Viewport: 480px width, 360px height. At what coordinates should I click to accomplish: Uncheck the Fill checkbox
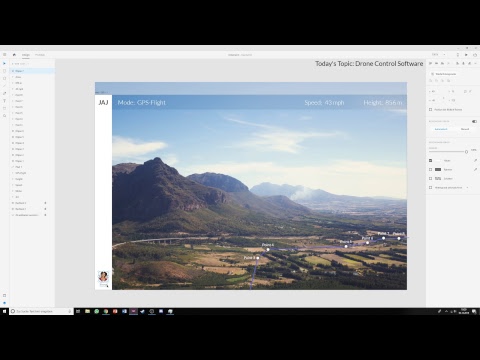click(x=430, y=160)
